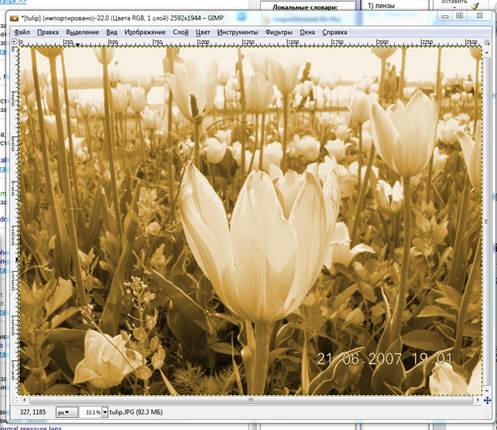The height and width of the screenshot is (430, 497).
Task: Open the Фильтры menu
Action: coord(279,32)
